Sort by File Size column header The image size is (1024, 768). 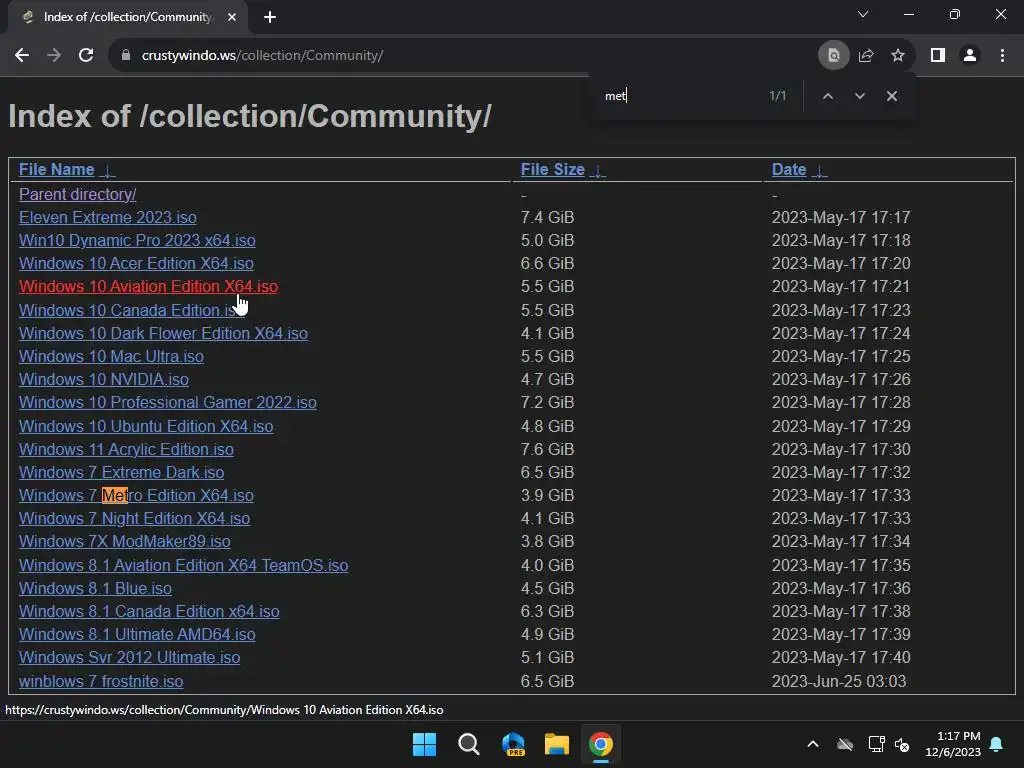click(x=552, y=170)
